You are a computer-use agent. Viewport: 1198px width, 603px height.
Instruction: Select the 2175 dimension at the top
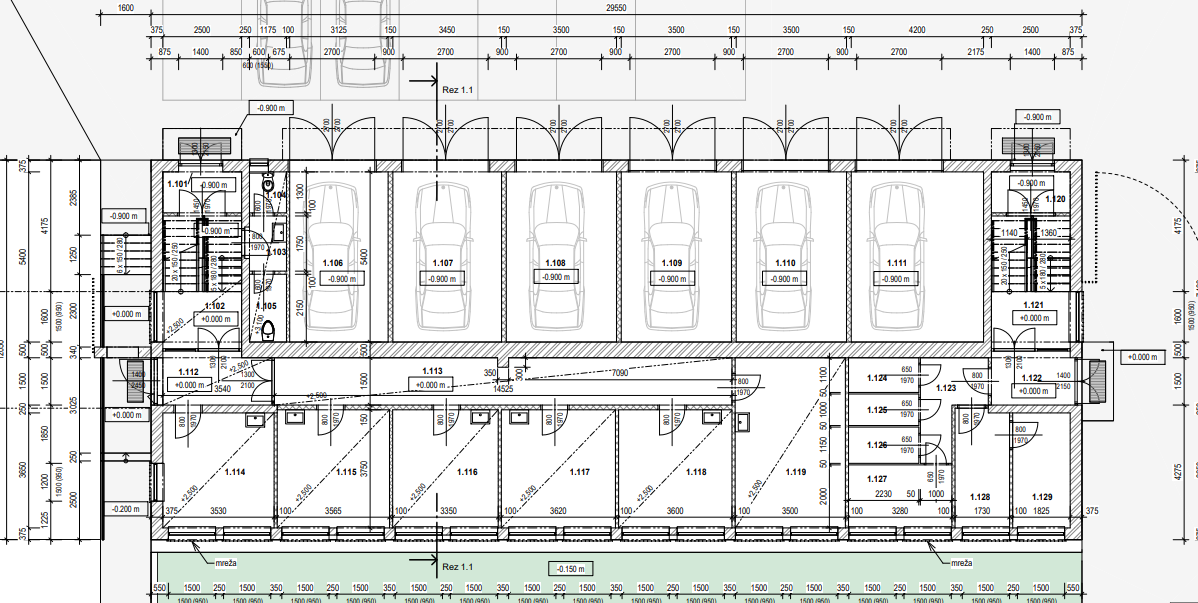click(x=975, y=52)
